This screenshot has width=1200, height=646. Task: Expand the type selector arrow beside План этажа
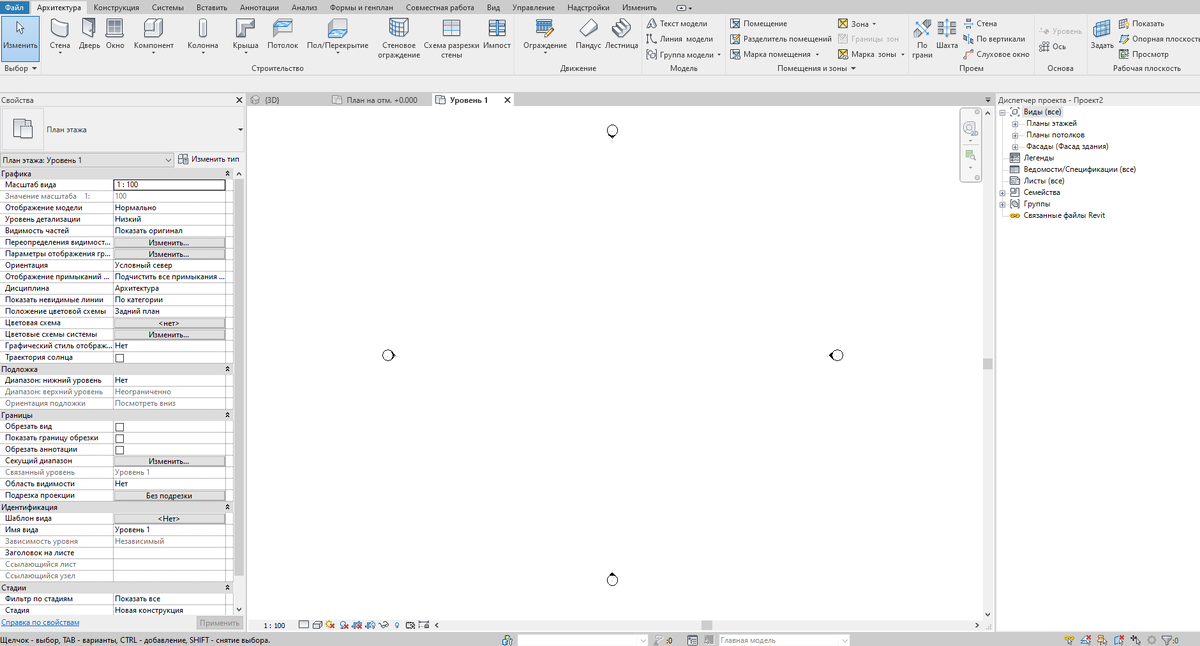click(240, 130)
